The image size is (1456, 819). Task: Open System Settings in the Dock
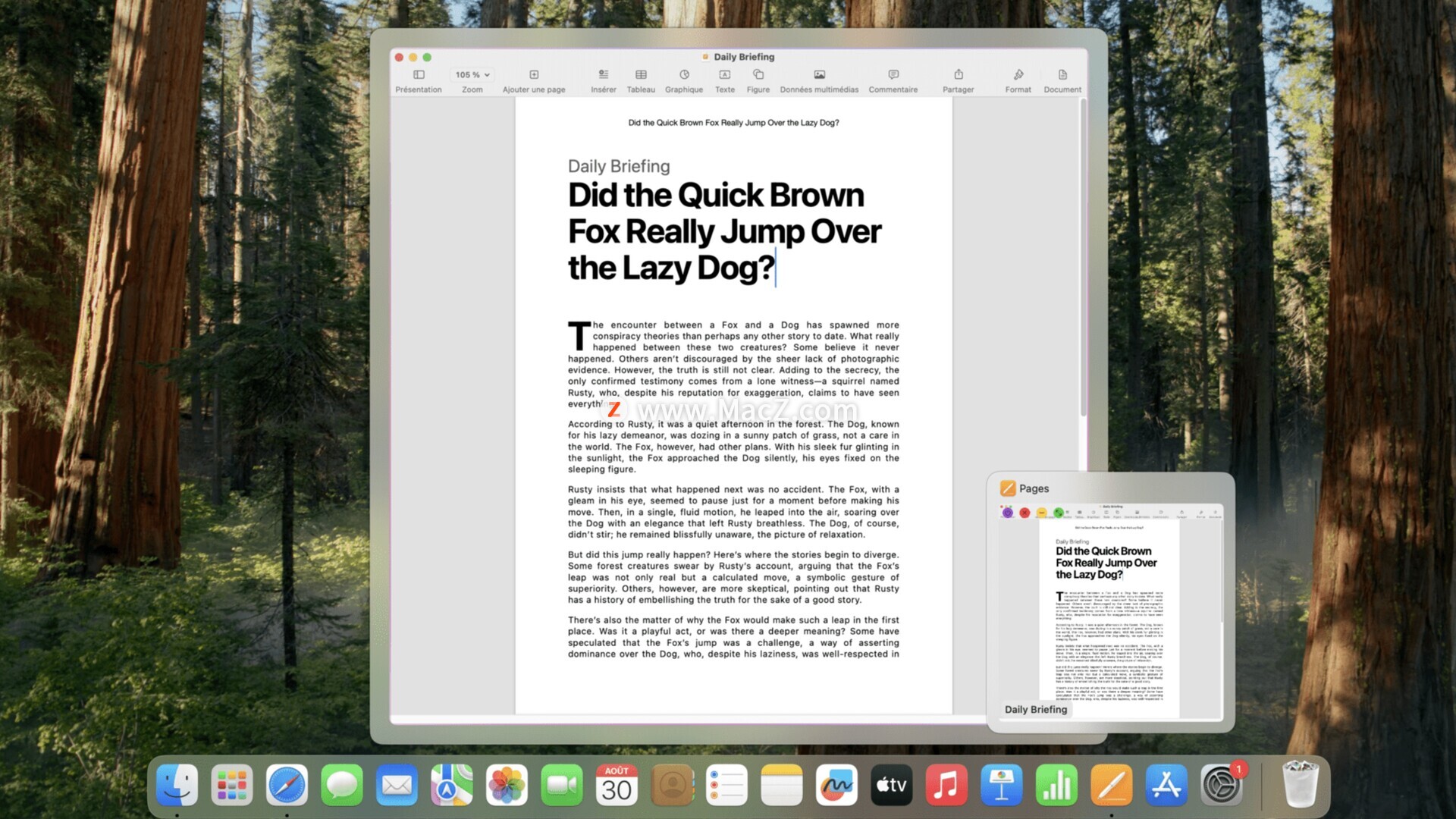tap(1221, 785)
